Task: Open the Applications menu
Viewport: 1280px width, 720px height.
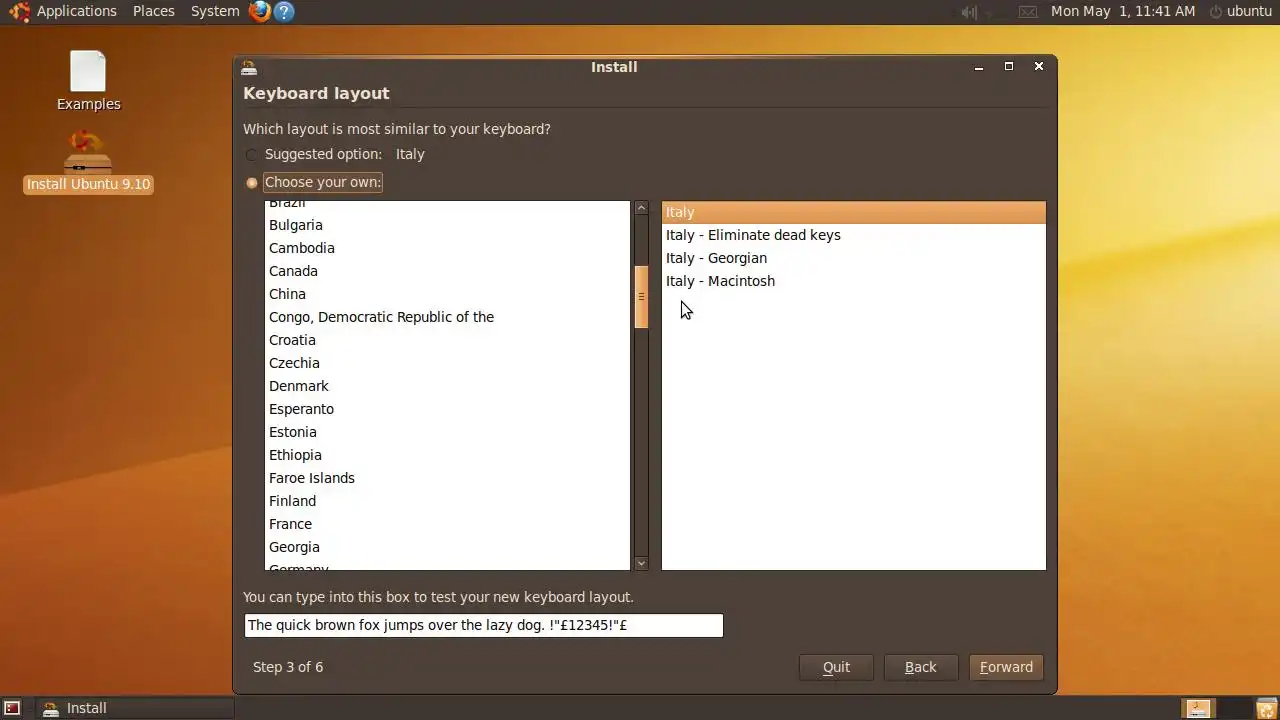Action: [x=77, y=12]
